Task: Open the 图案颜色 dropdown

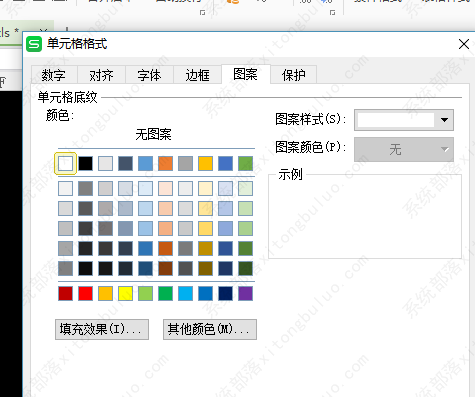Action: tap(404, 149)
